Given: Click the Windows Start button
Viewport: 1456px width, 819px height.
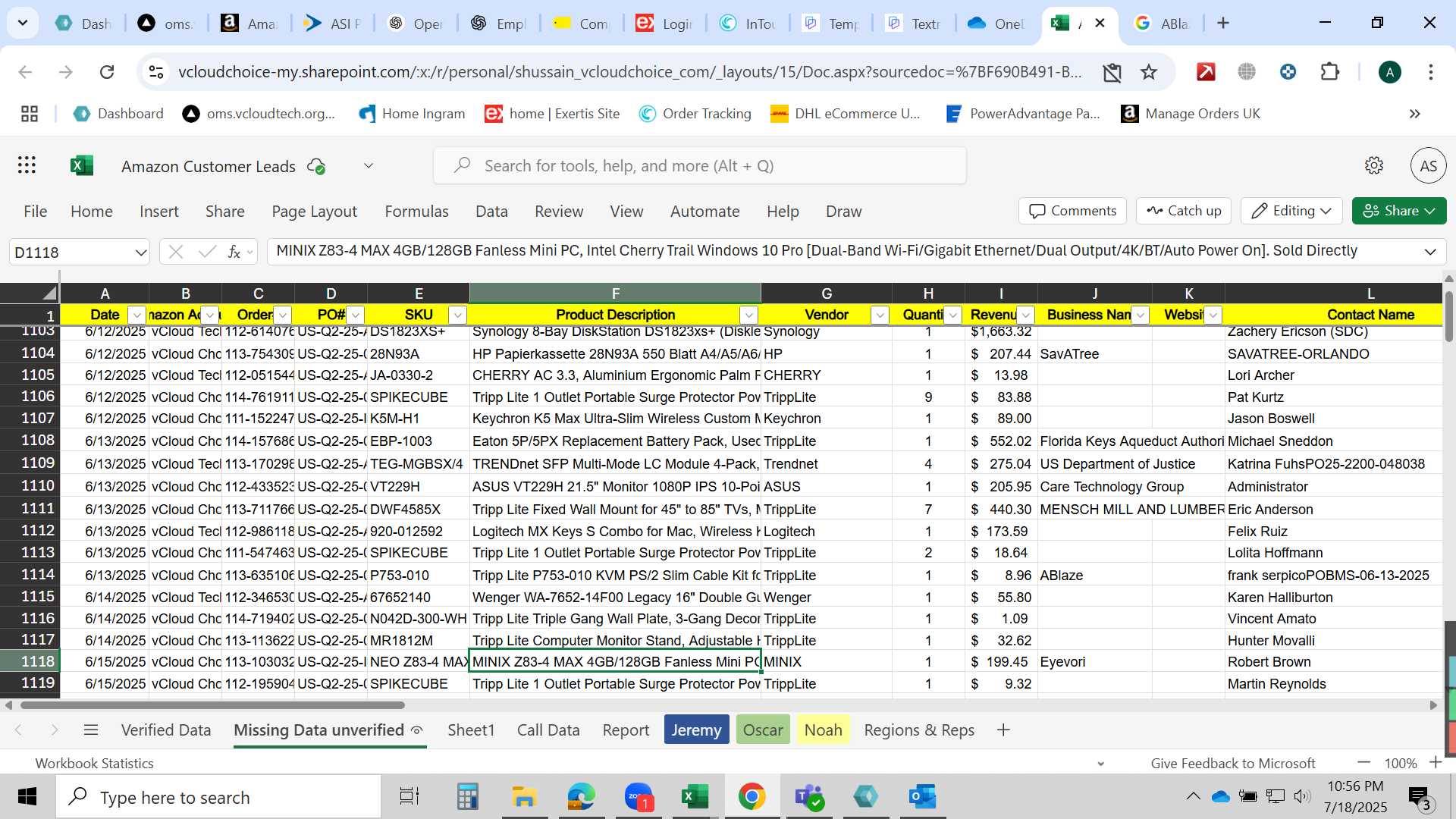Looking at the screenshot, I should tap(27, 797).
